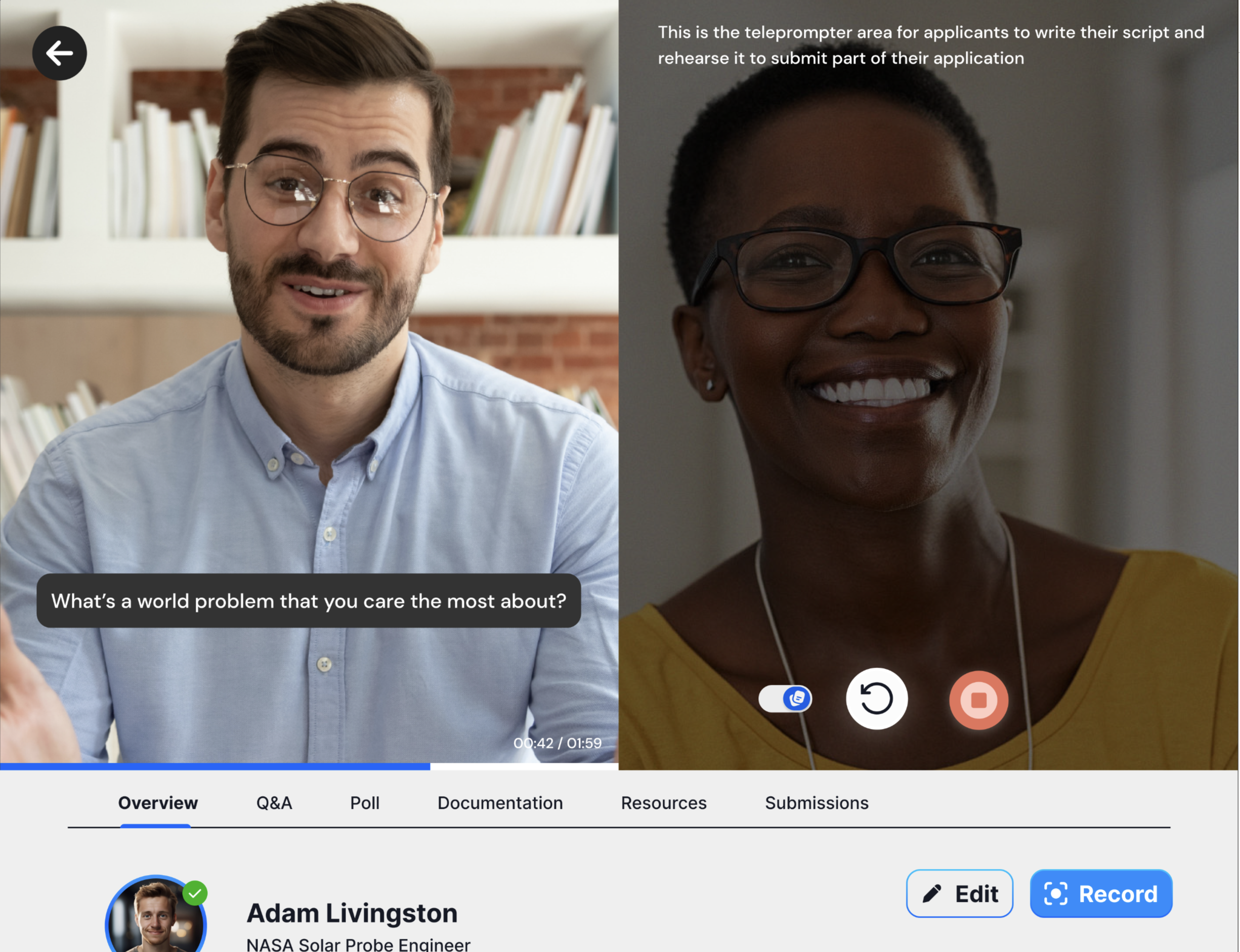Switch to the Q&A tab
1240x952 pixels.
click(x=274, y=803)
